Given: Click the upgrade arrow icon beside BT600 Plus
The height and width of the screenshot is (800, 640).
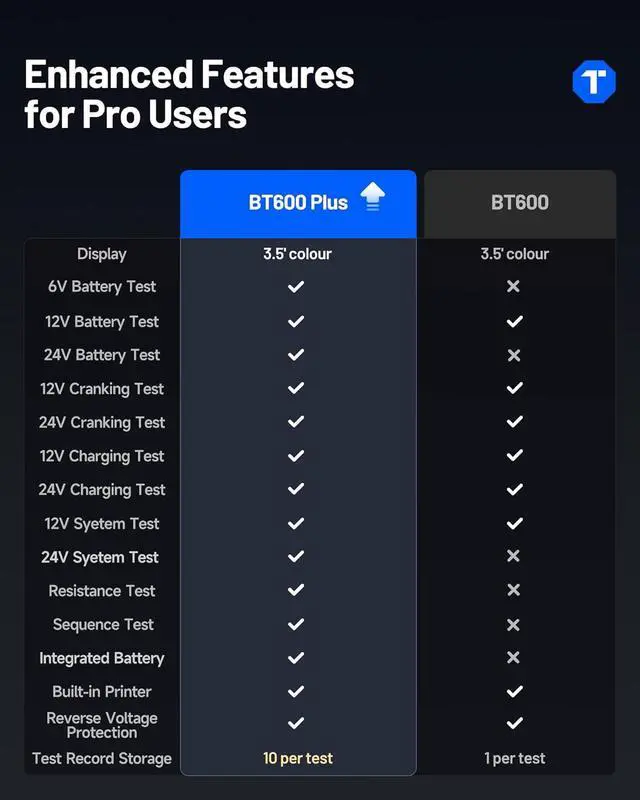Looking at the screenshot, I should pos(372,197).
